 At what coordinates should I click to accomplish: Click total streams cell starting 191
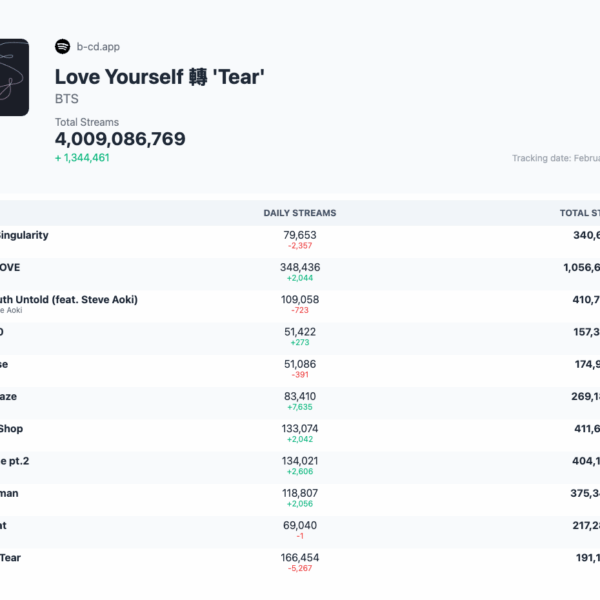(588, 558)
